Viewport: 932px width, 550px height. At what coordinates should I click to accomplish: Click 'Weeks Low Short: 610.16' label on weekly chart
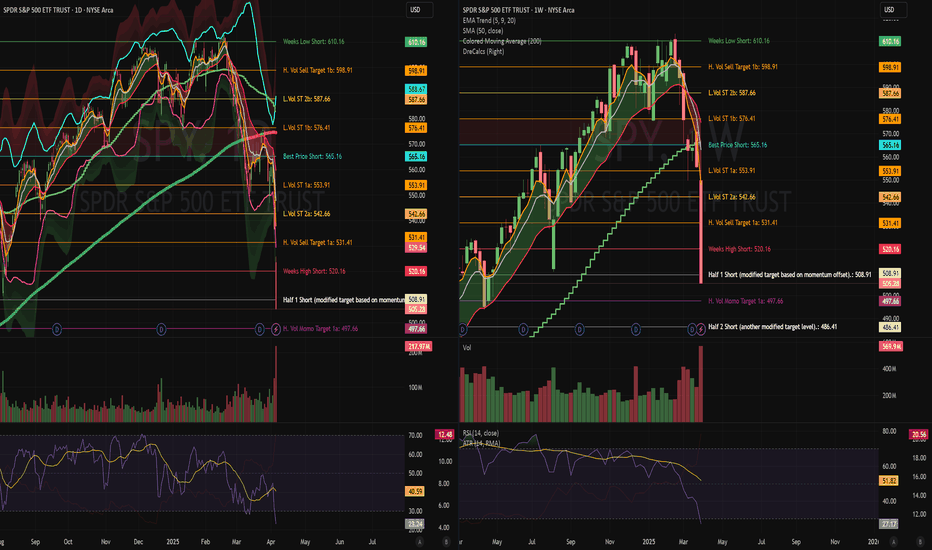tap(739, 41)
